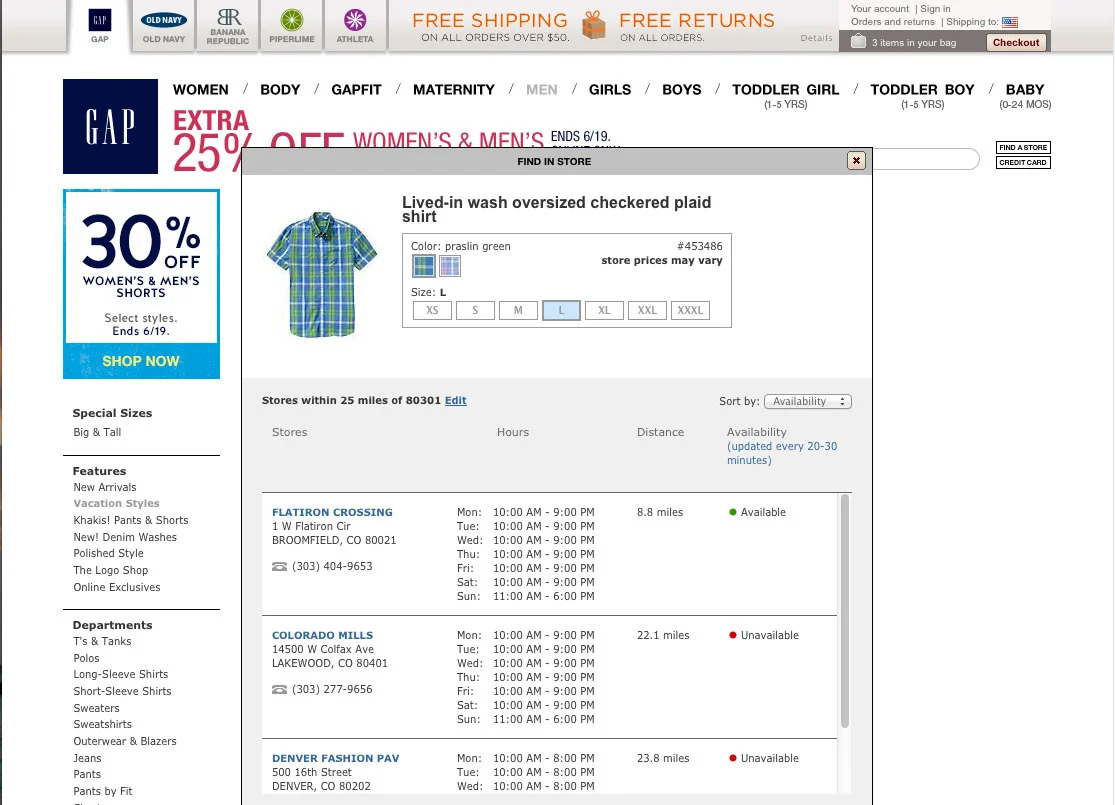Image resolution: width=1115 pixels, height=805 pixels.
Task: Choose size M
Action: click(518, 311)
